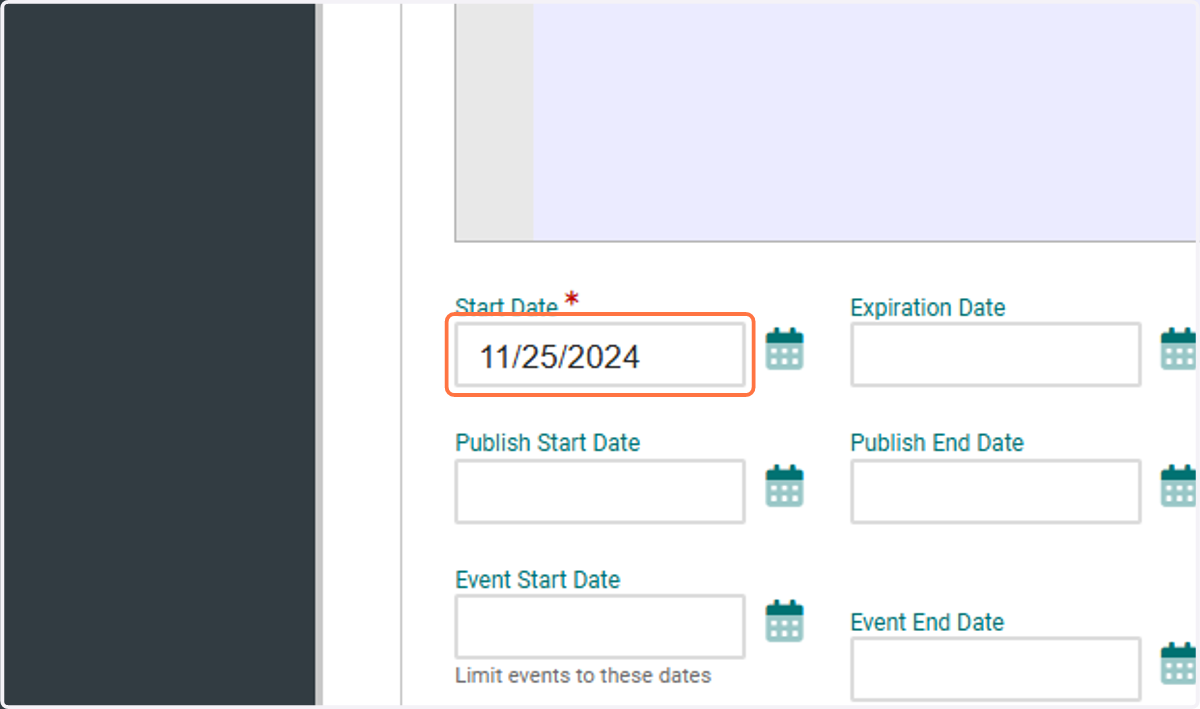This screenshot has width=1200, height=709.
Task: Click 'Limit events to these dates' hint text
Action: (583, 675)
